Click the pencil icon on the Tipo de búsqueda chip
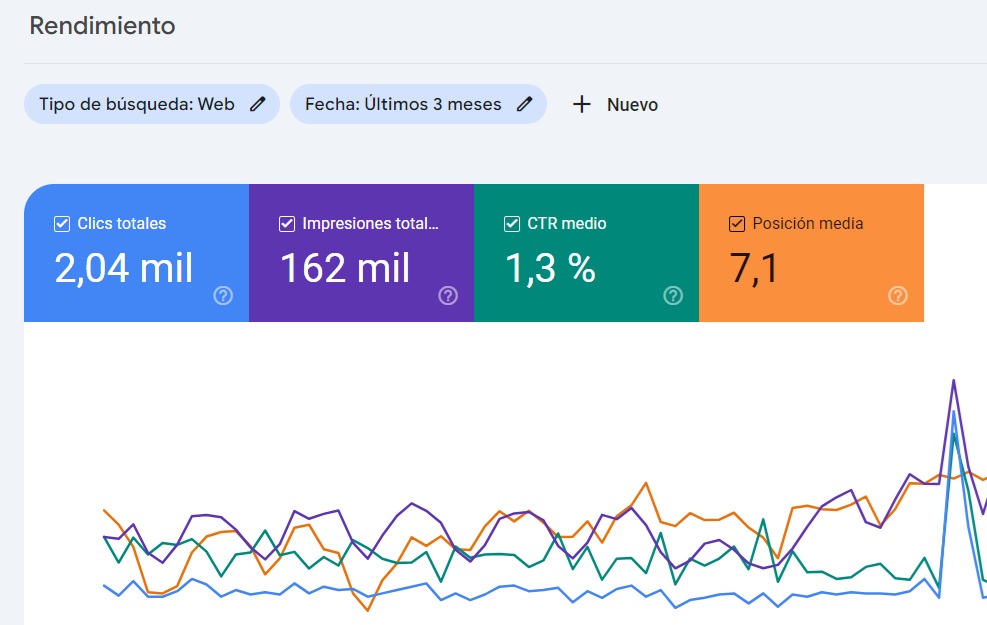Screen dimensions: 987x625 pos(258,104)
